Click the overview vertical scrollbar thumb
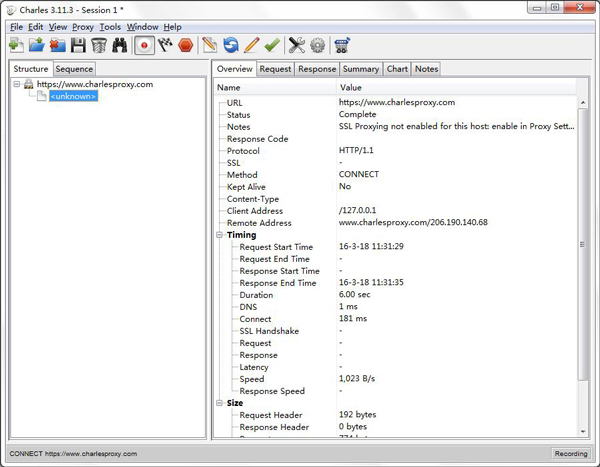The height and width of the screenshot is (467, 600). coord(583,245)
